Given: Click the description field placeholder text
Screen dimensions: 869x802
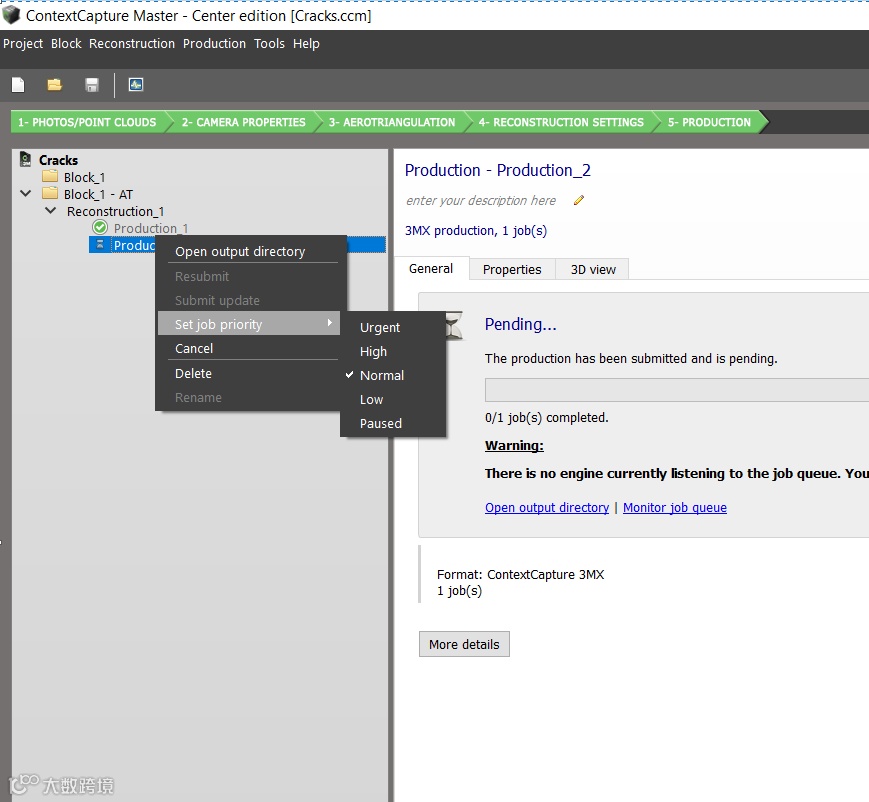Looking at the screenshot, I should pos(480,200).
